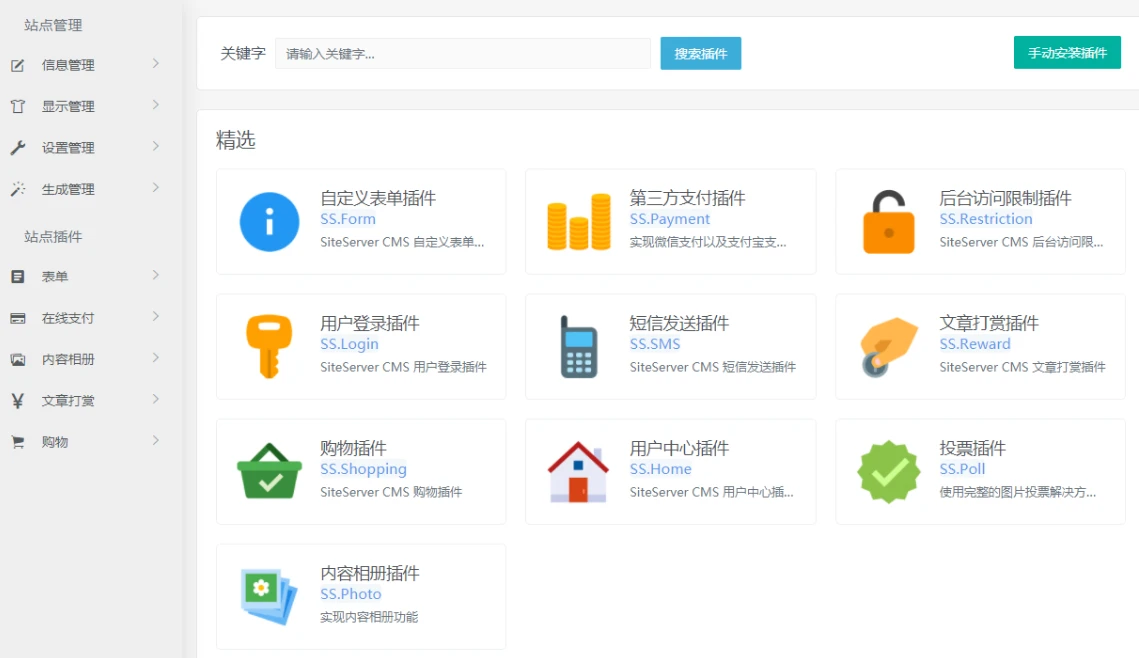Click the 用户登录插件 title

(370, 323)
